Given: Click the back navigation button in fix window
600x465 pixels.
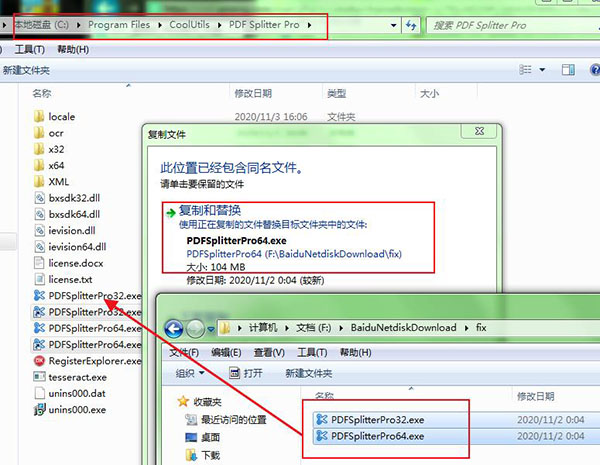Looking at the screenshot, I should coord(174,329).
